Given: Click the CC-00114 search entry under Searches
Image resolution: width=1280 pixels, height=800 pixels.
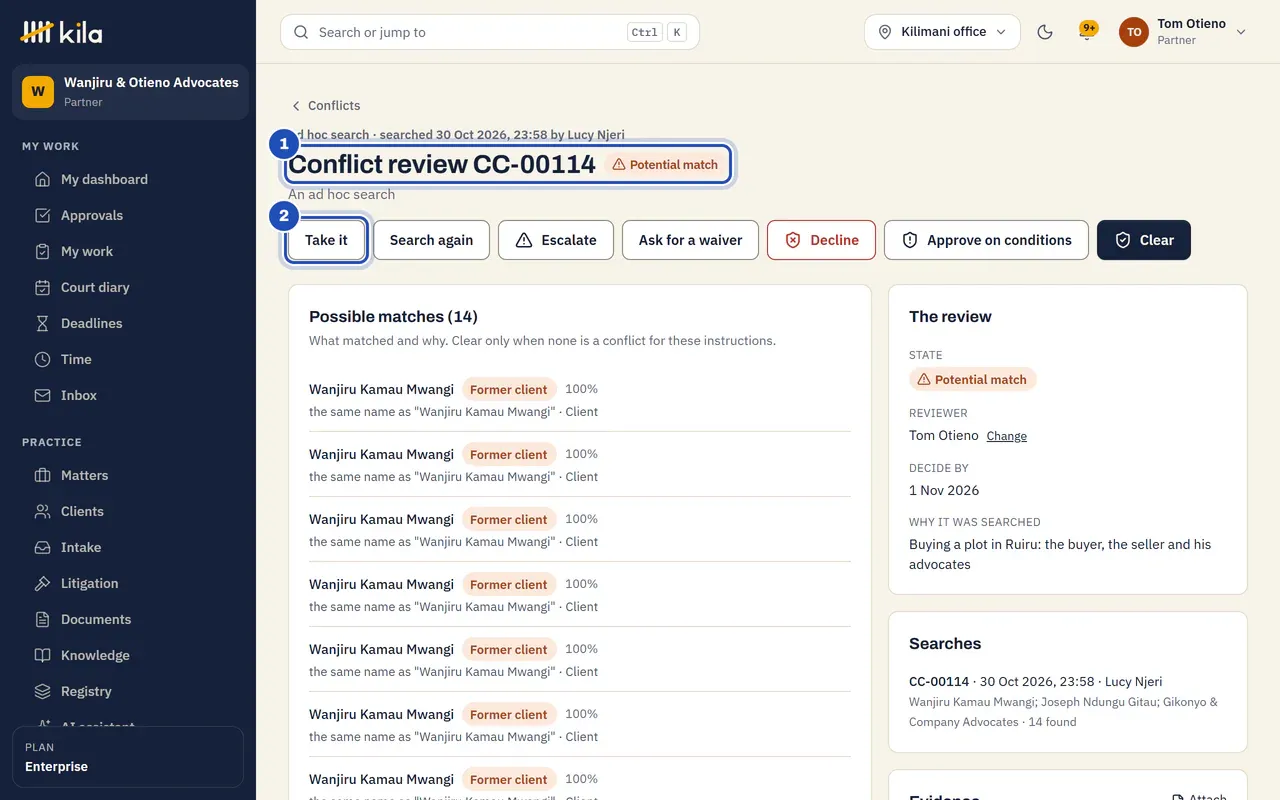Looking at the screenshot, I should click(1068, 701).
